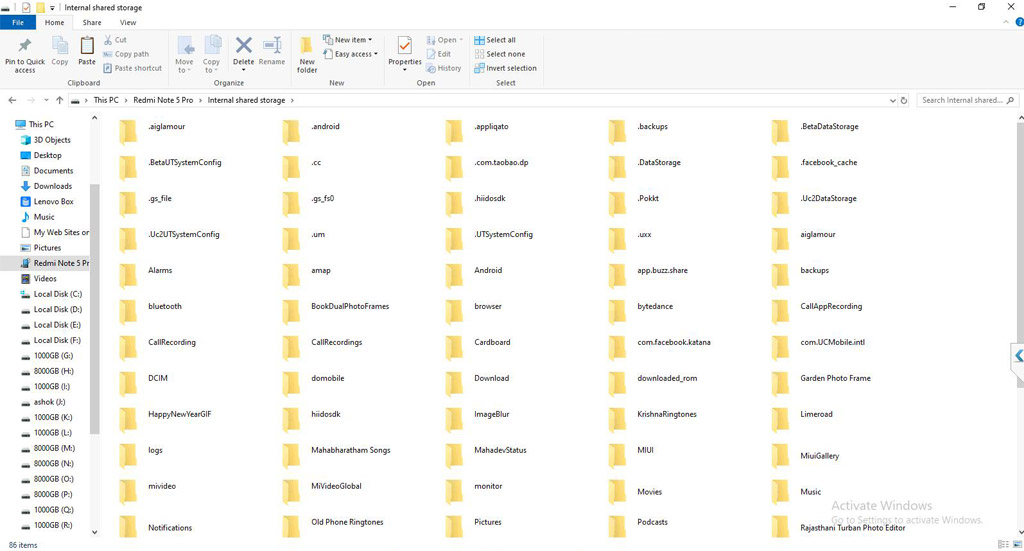Switch to the Share ribbon tab
Viewport: 1024px width, 551px height.
91,22
